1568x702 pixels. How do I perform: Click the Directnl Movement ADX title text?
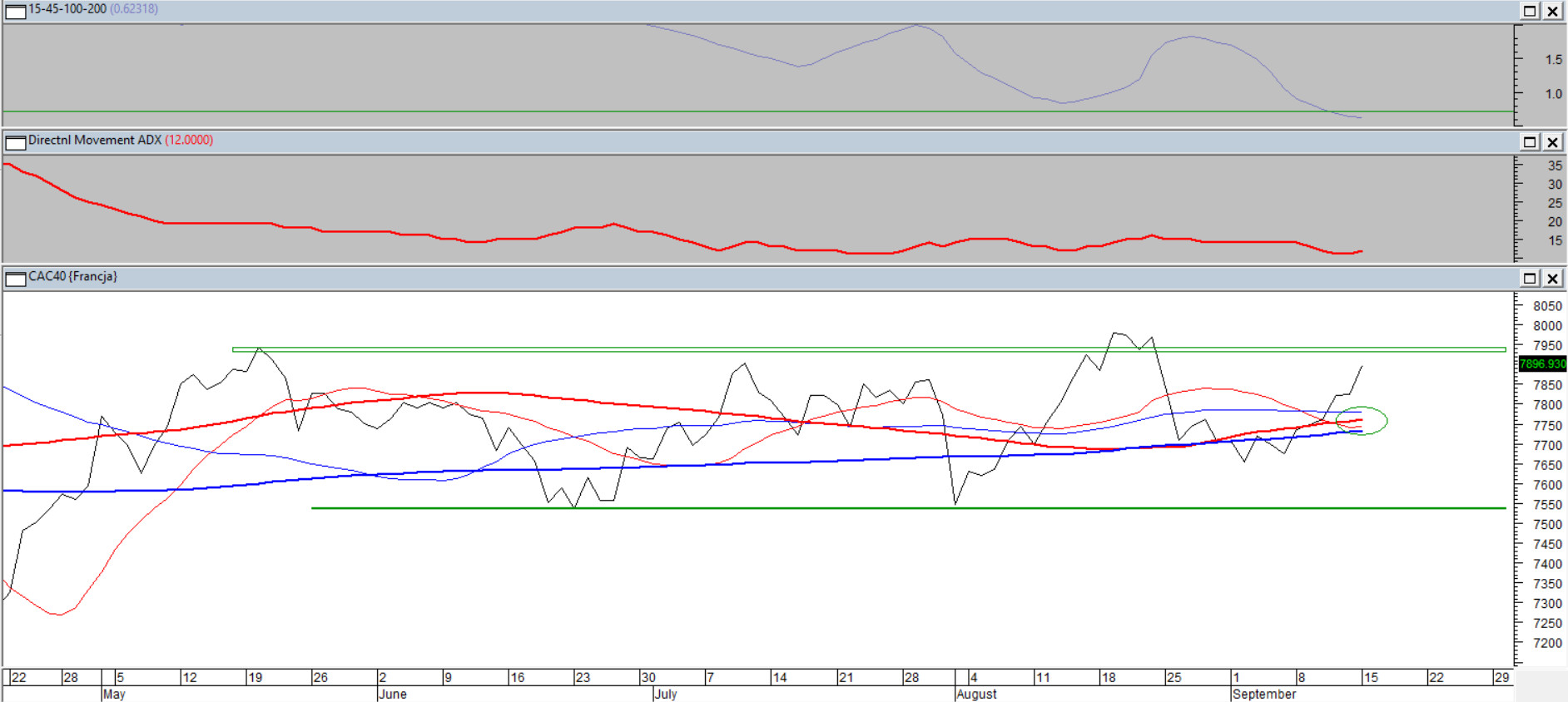click(94, 140)
